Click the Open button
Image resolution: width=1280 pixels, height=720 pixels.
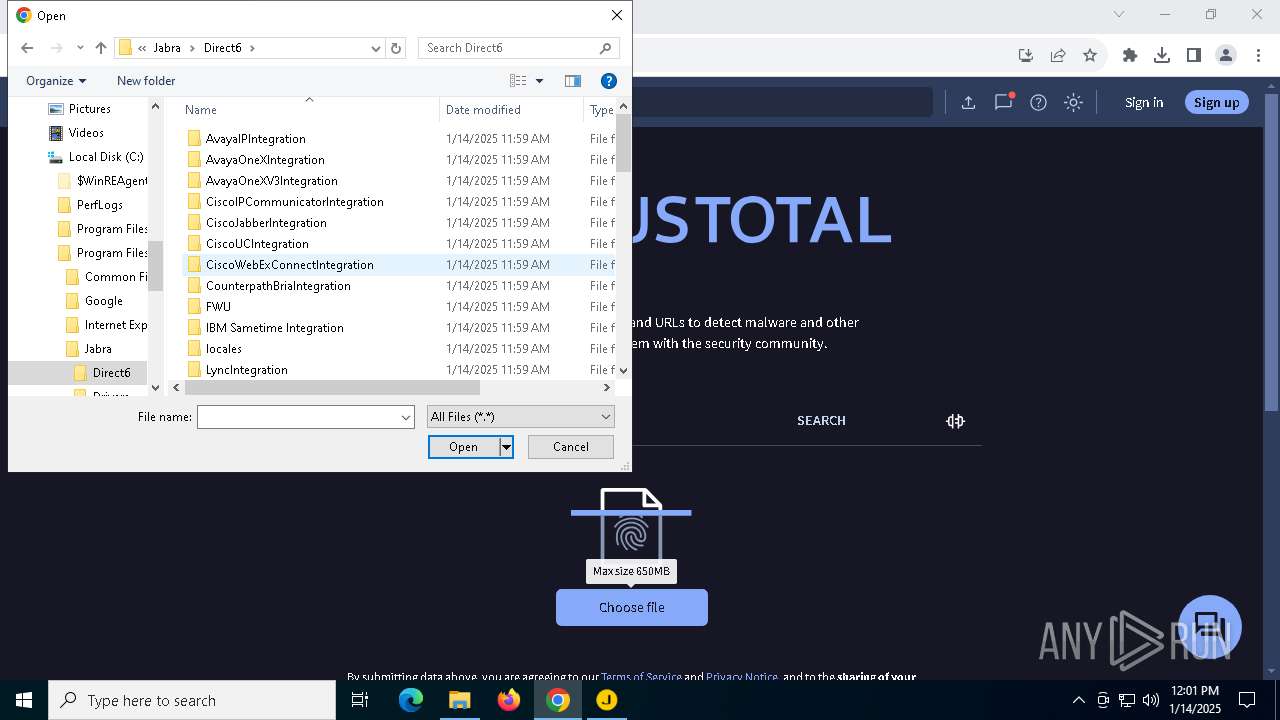(x=463, y=447)
